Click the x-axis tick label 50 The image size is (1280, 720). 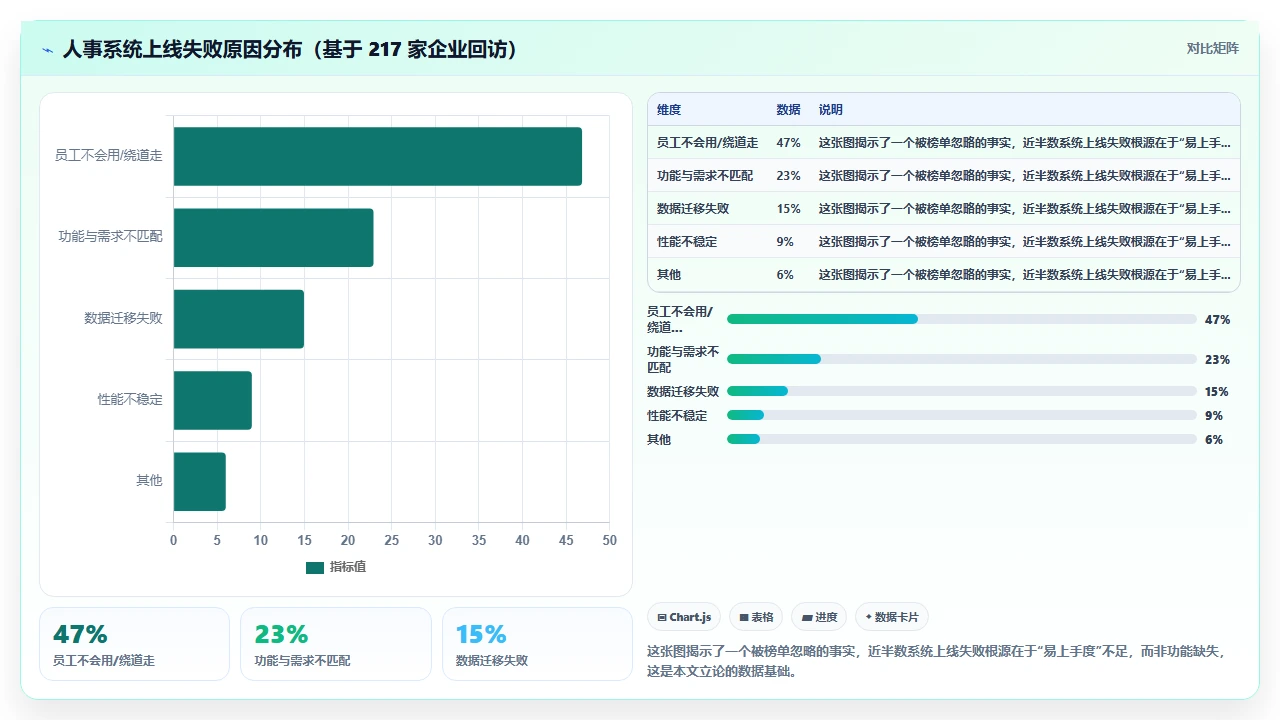coord(609,541)
